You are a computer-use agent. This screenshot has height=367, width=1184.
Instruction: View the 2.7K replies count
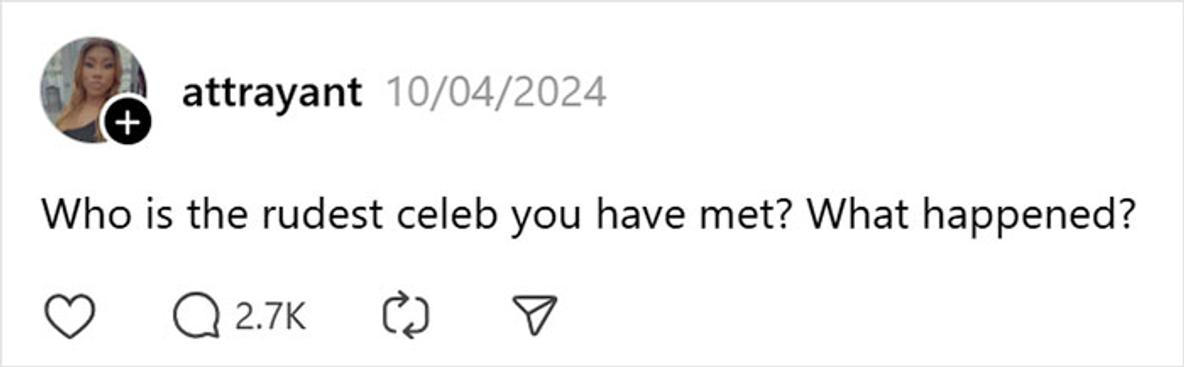270,317
